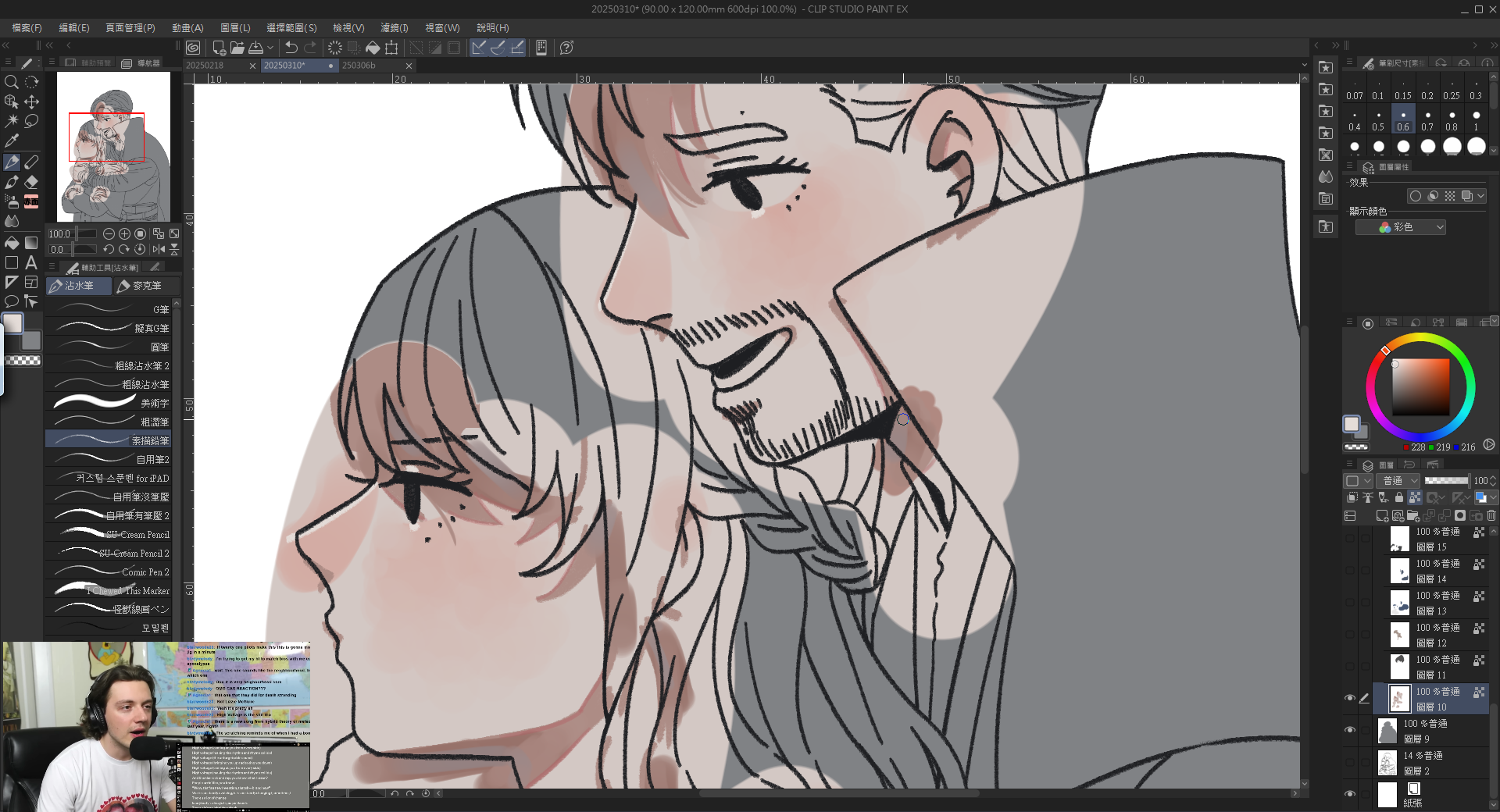Open the Clip Studio help support icon
Screen dimensions: 1500x812
pos(566,48)
